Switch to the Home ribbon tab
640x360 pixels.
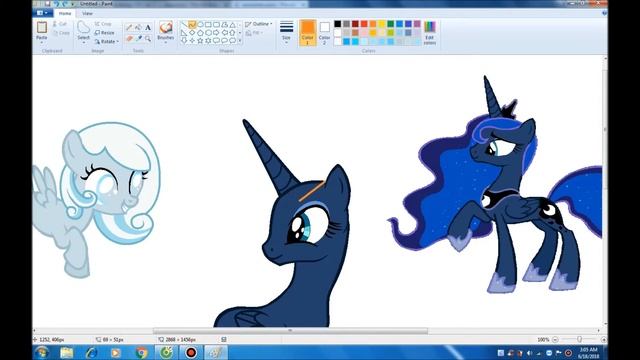[64, 13]
